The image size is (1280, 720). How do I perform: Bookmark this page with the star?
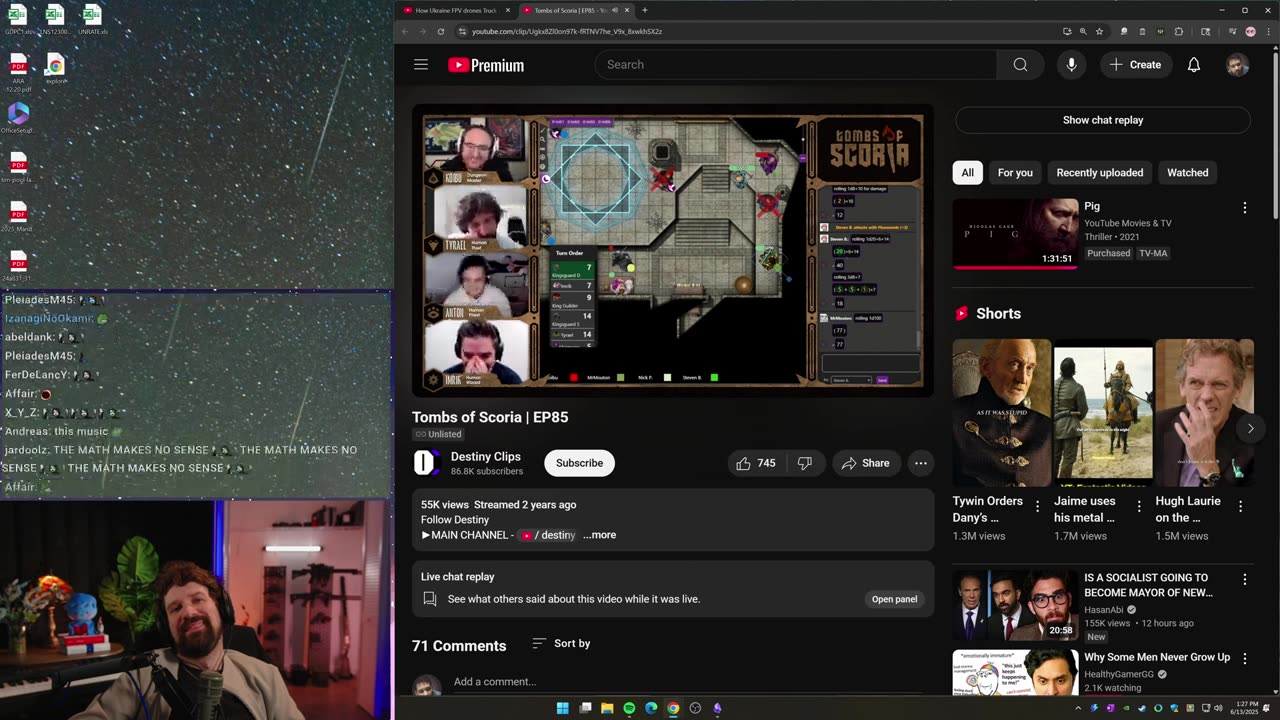pos(1099,31)
